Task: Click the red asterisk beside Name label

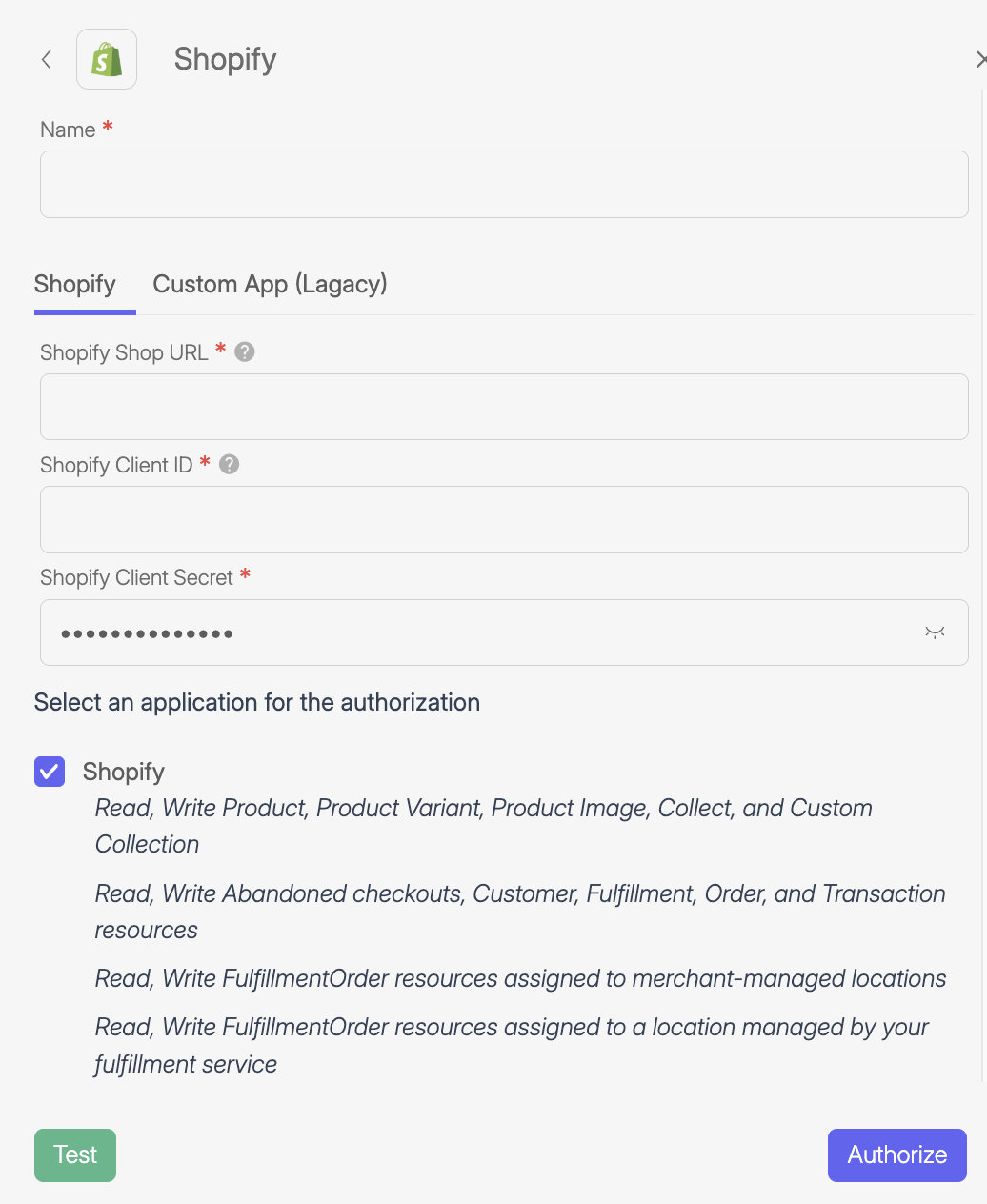Action: tap(107, 126)
